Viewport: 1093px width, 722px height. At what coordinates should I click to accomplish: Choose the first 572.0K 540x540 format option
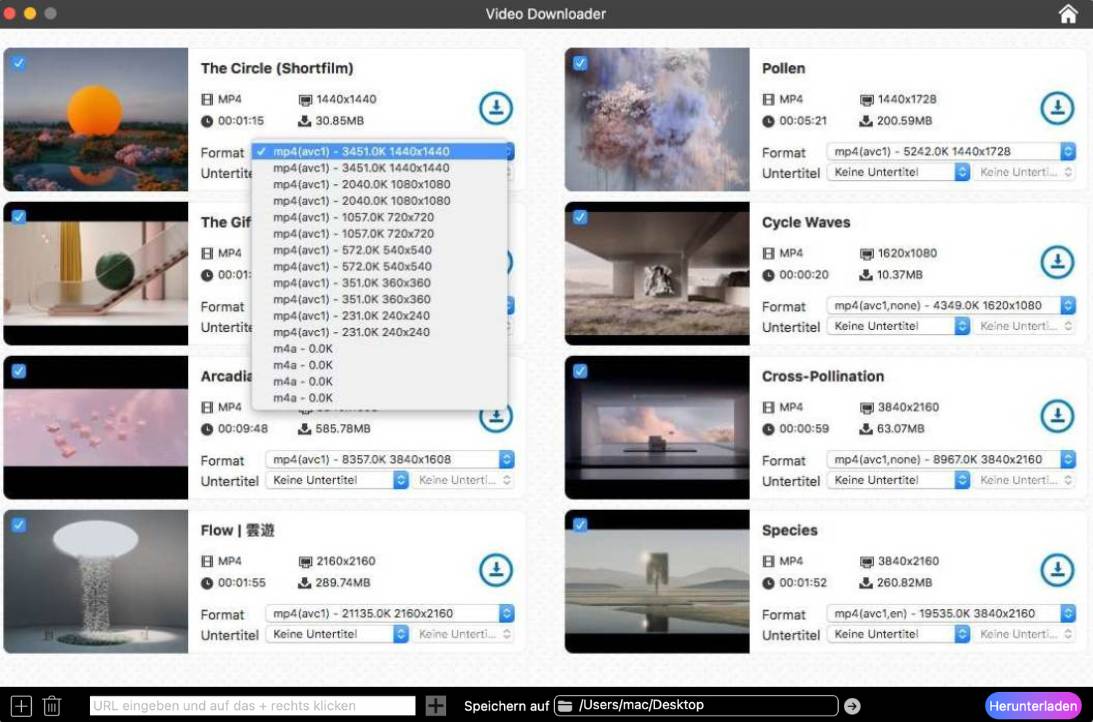point(352,250)
